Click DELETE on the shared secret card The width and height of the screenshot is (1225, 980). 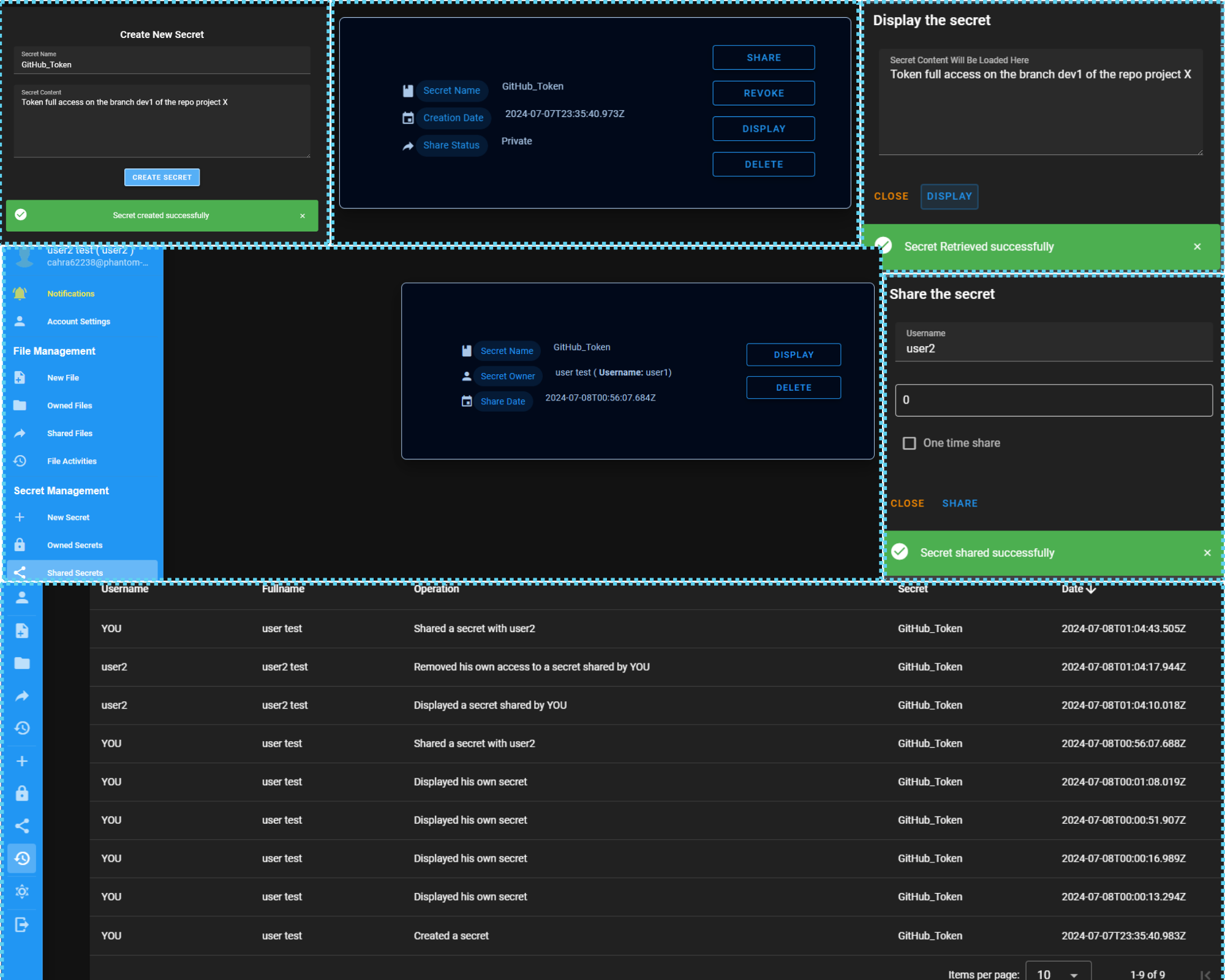(793, 388)
